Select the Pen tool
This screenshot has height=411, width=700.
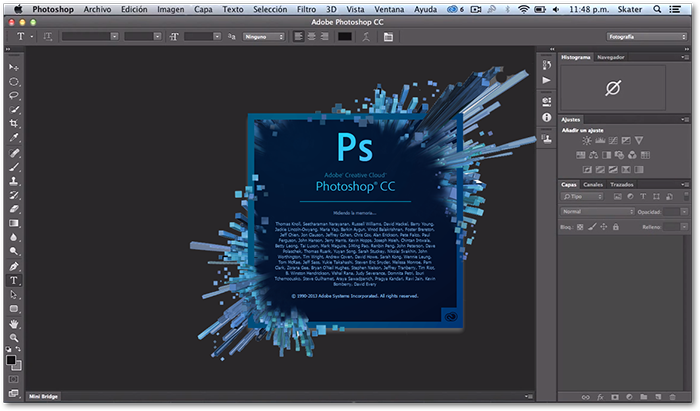(14, 266)
